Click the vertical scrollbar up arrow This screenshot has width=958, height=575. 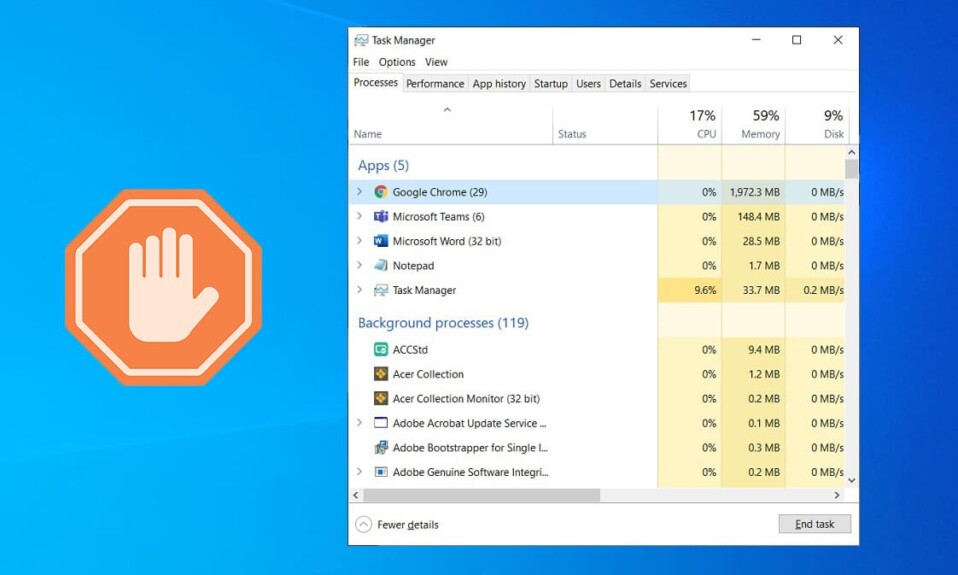point(852,152)
